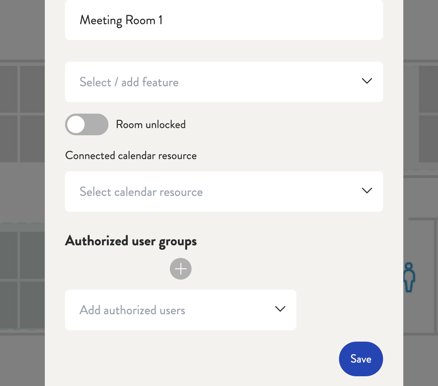Click the Add authorized users placeholder text
438x386 pixels.
coord(132,310)
